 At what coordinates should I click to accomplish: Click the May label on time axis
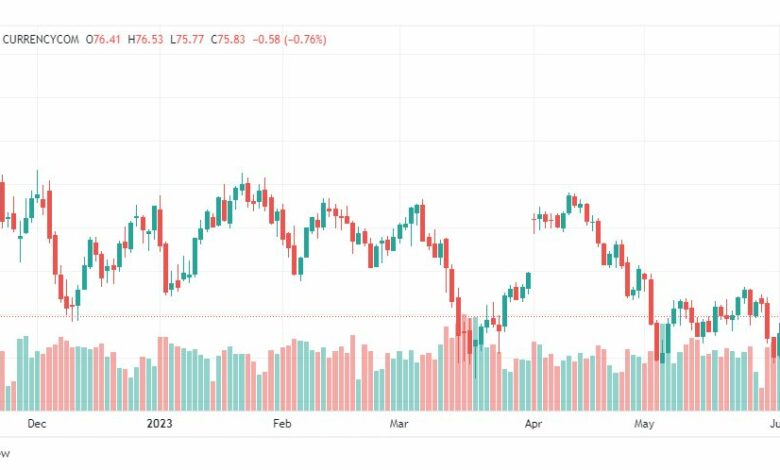click(x=644, y=424)
